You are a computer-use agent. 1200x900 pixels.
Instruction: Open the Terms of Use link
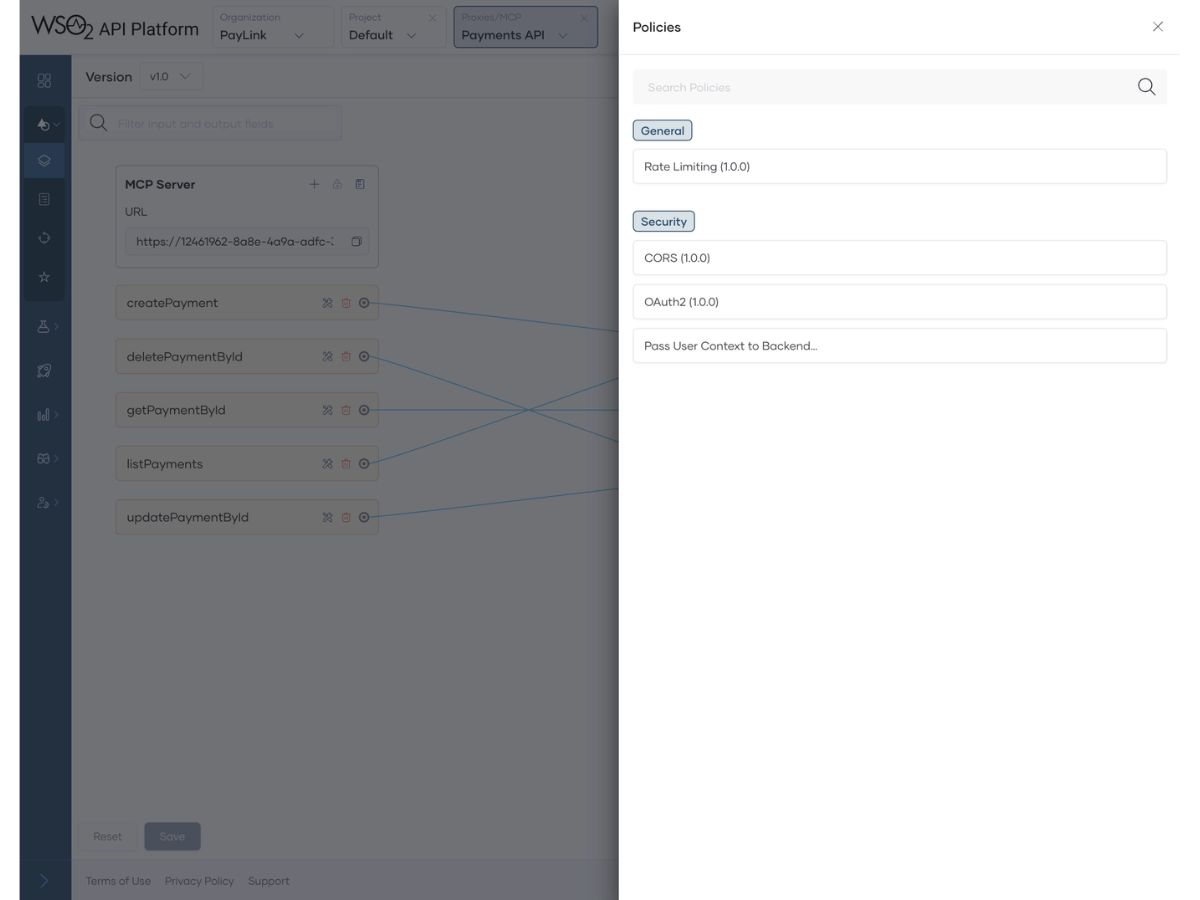118,881
